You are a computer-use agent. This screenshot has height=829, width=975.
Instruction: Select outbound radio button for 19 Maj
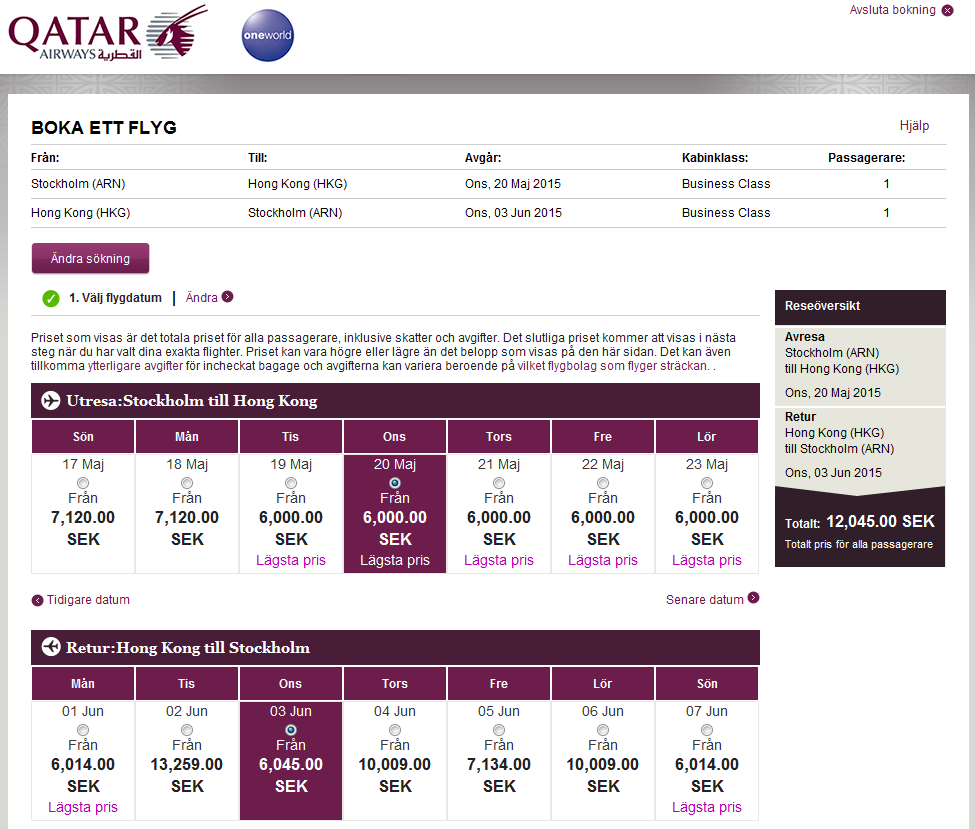(291, 483)
